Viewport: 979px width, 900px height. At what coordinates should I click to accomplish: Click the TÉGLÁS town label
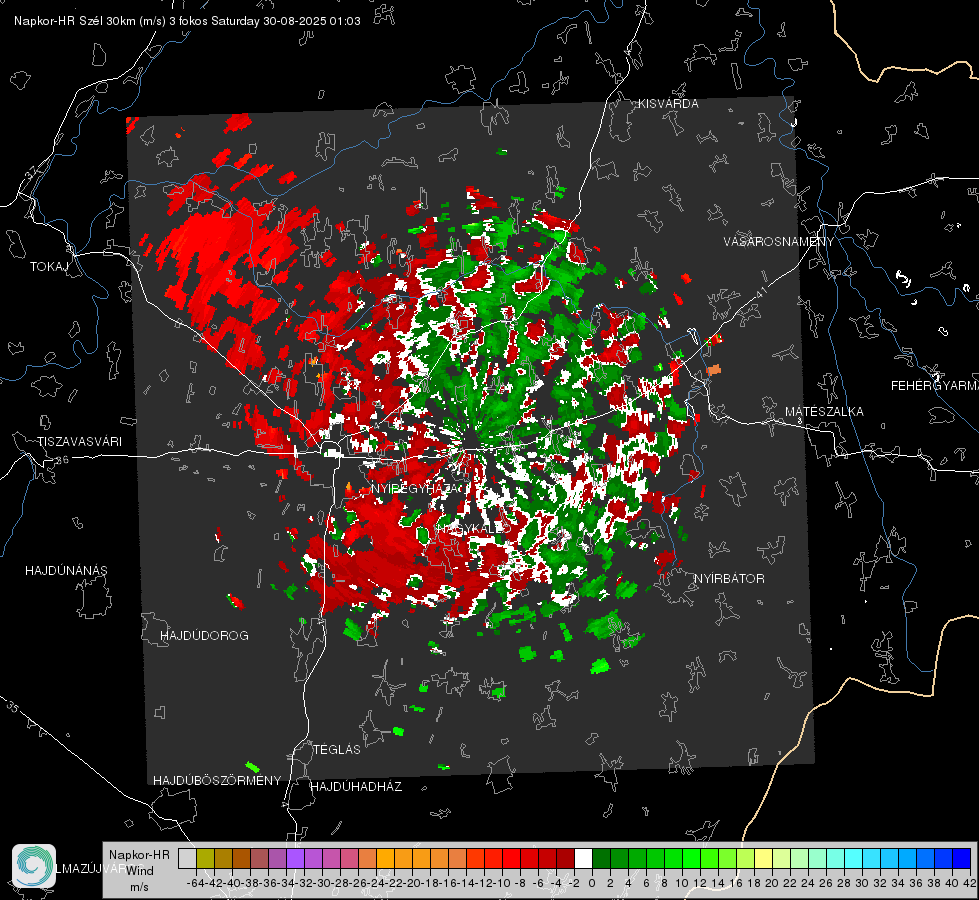click(x=337, y=750)
